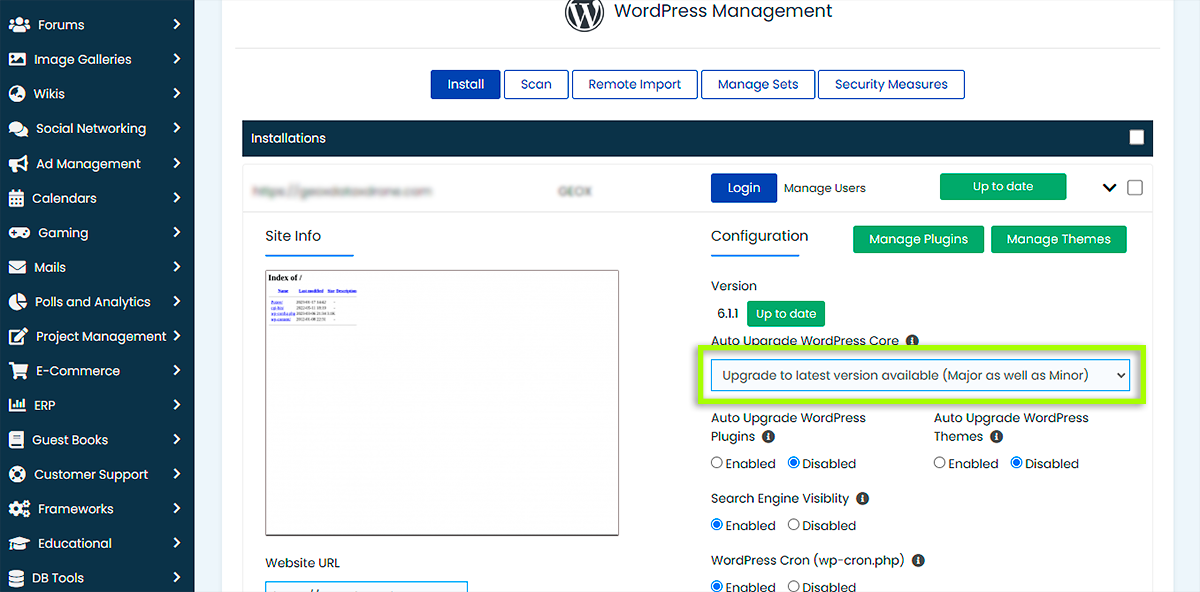
Task: Click the Manage Plugins button
Action: (x=917, y=240)
